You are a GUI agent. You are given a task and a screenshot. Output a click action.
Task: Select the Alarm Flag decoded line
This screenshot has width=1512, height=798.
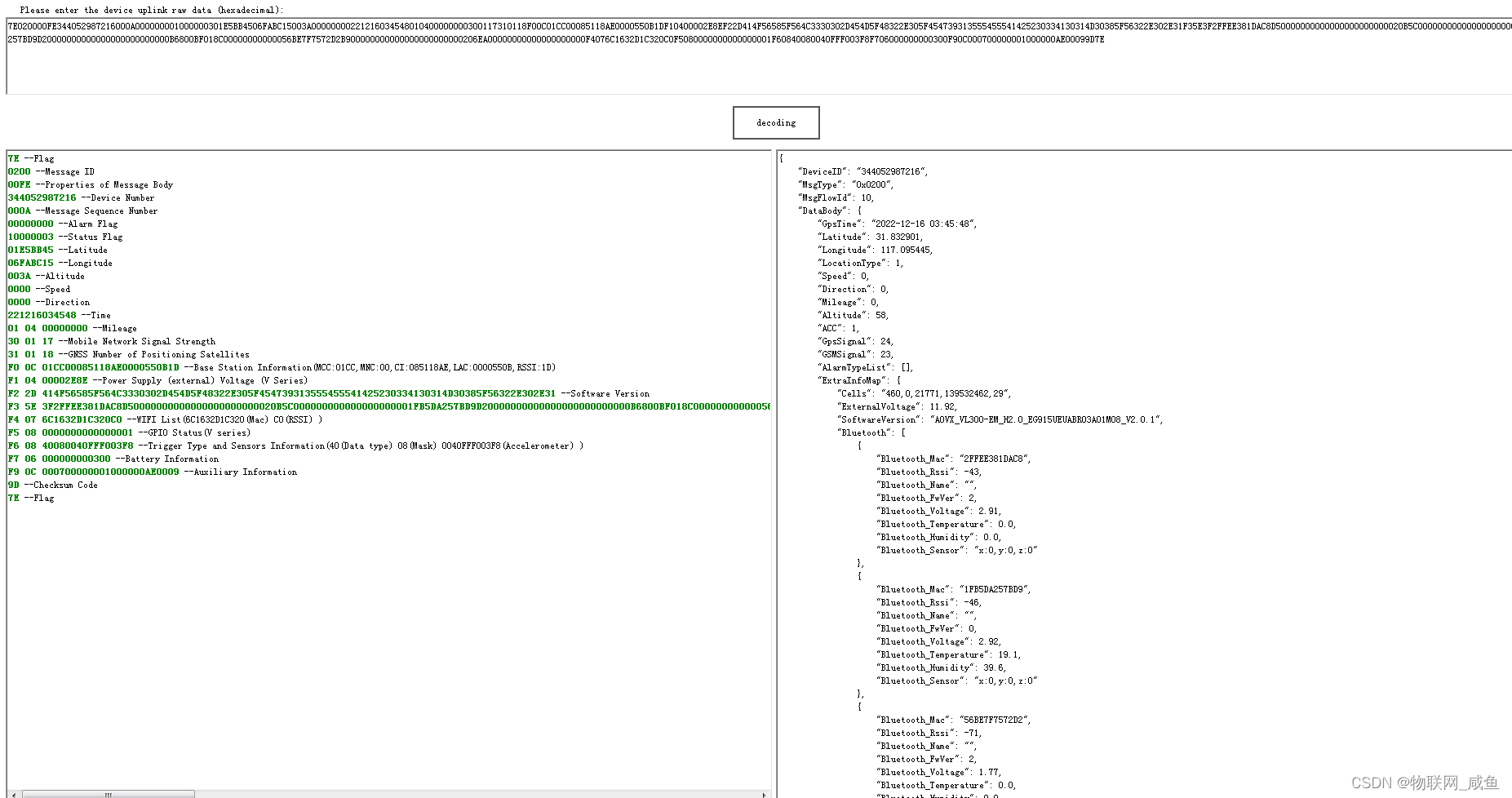61,224
